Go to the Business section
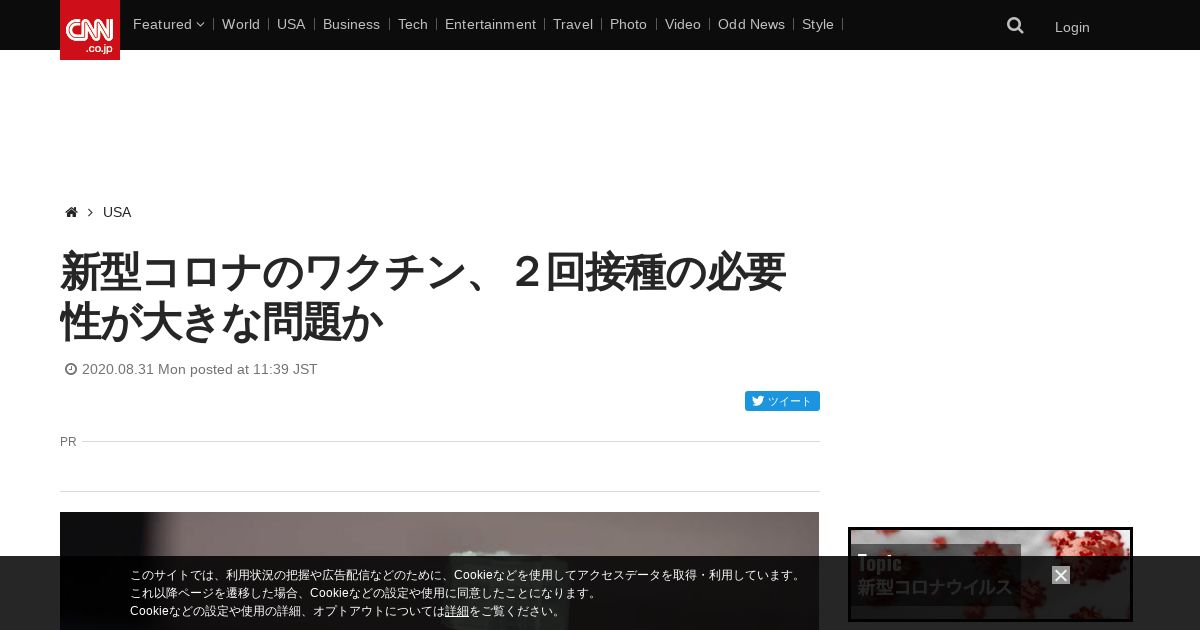 tap(351, 24)
